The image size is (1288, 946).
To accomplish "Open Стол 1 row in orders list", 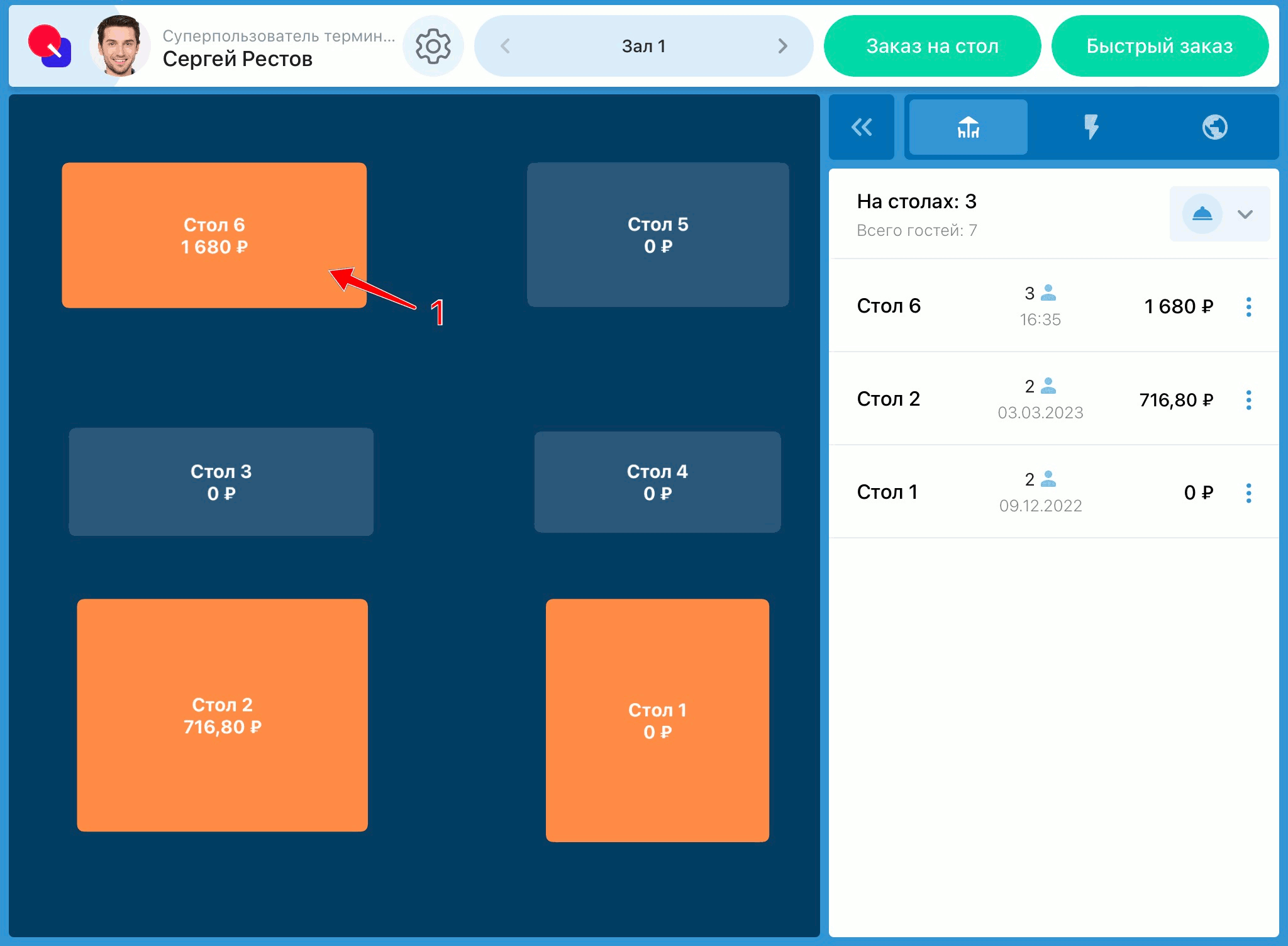I will click(1054, 492).
